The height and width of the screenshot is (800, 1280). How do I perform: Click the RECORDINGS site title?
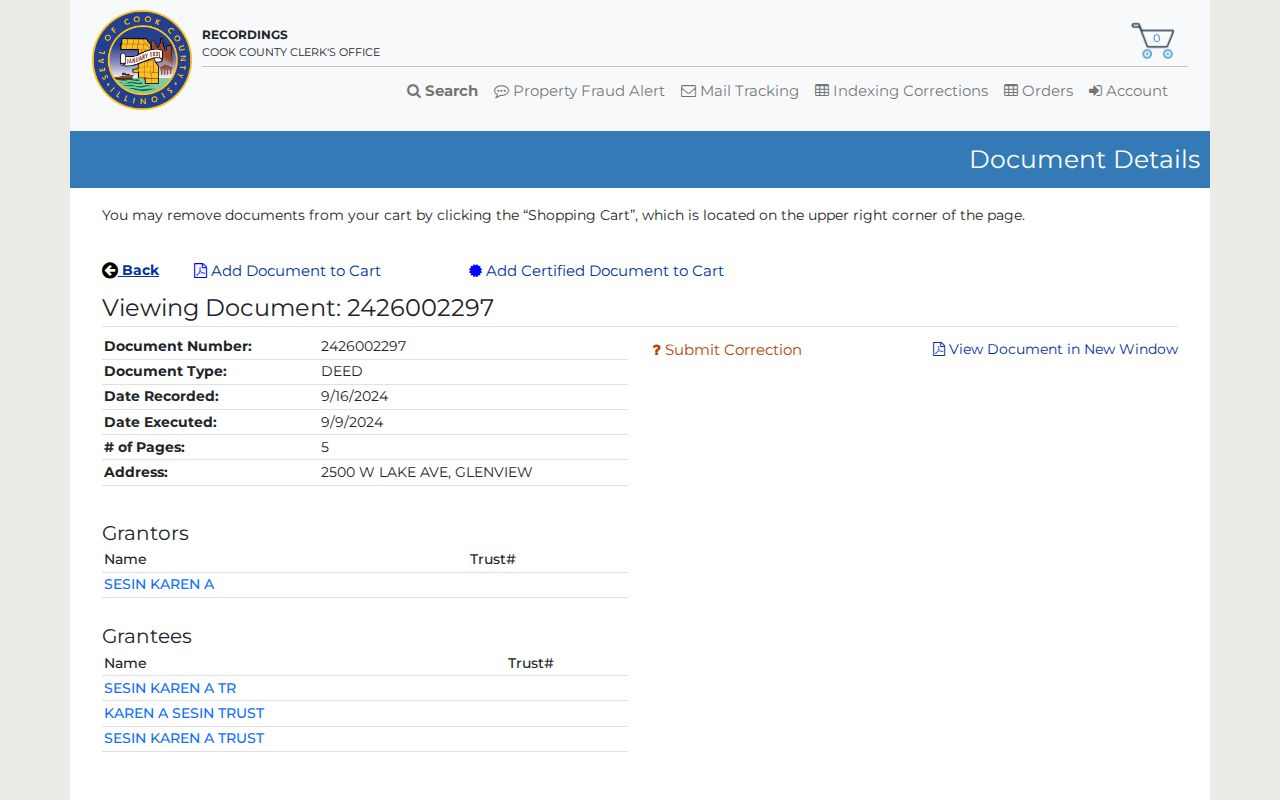point(245,35)
